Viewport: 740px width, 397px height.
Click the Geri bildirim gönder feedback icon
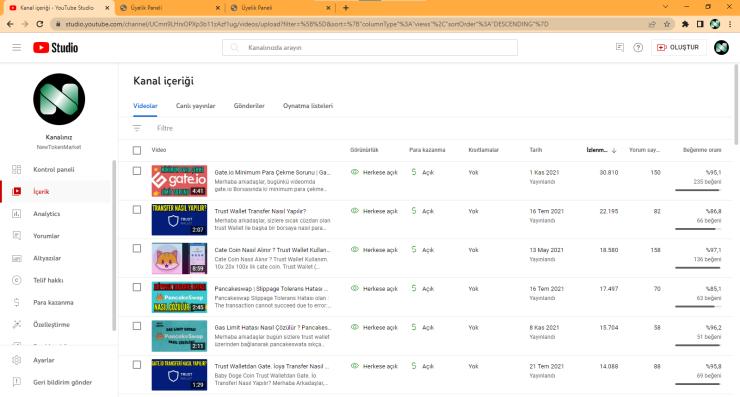(x=17, y=382)
